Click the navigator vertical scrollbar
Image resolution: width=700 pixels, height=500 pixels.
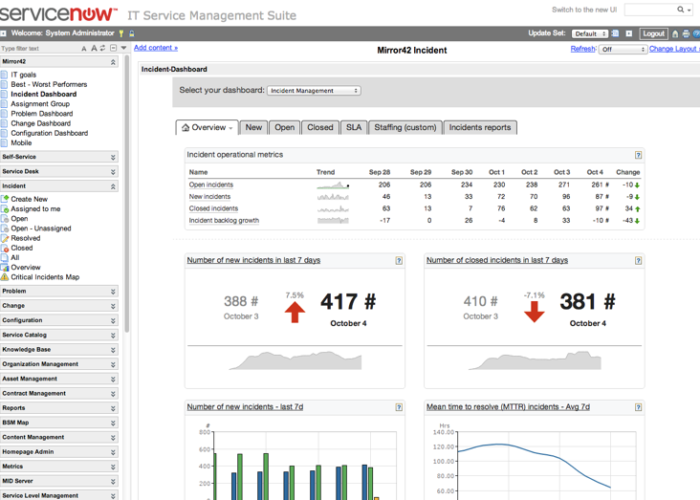(127, 194)
